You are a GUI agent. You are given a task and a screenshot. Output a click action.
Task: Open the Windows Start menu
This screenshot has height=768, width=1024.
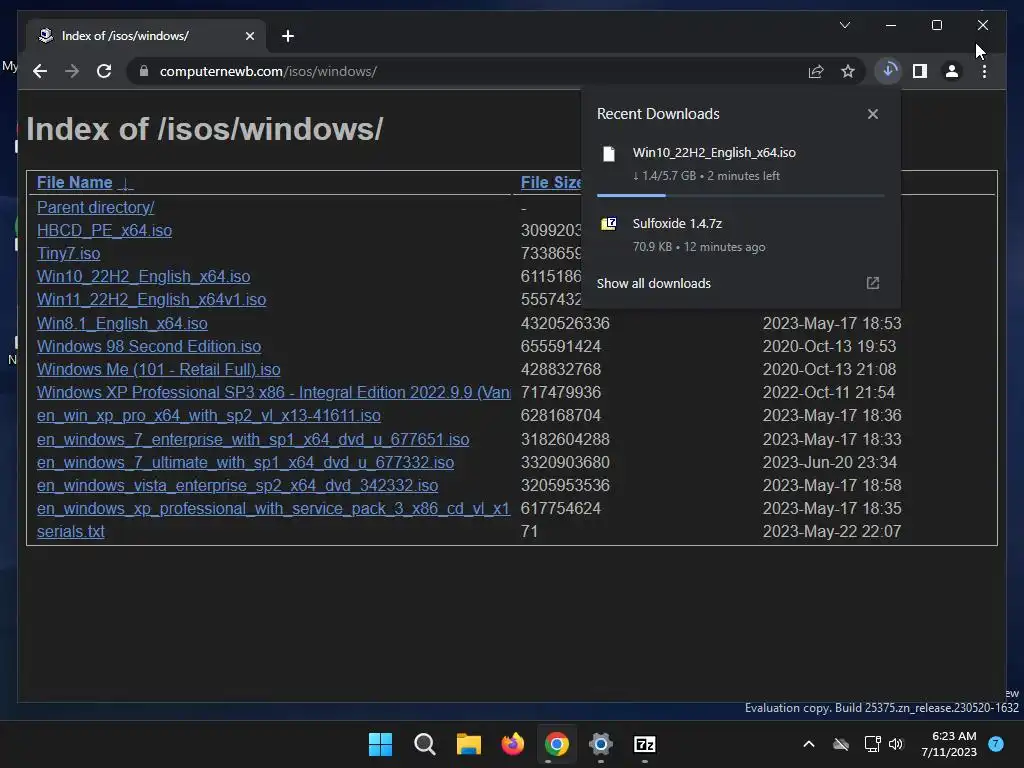380,744
